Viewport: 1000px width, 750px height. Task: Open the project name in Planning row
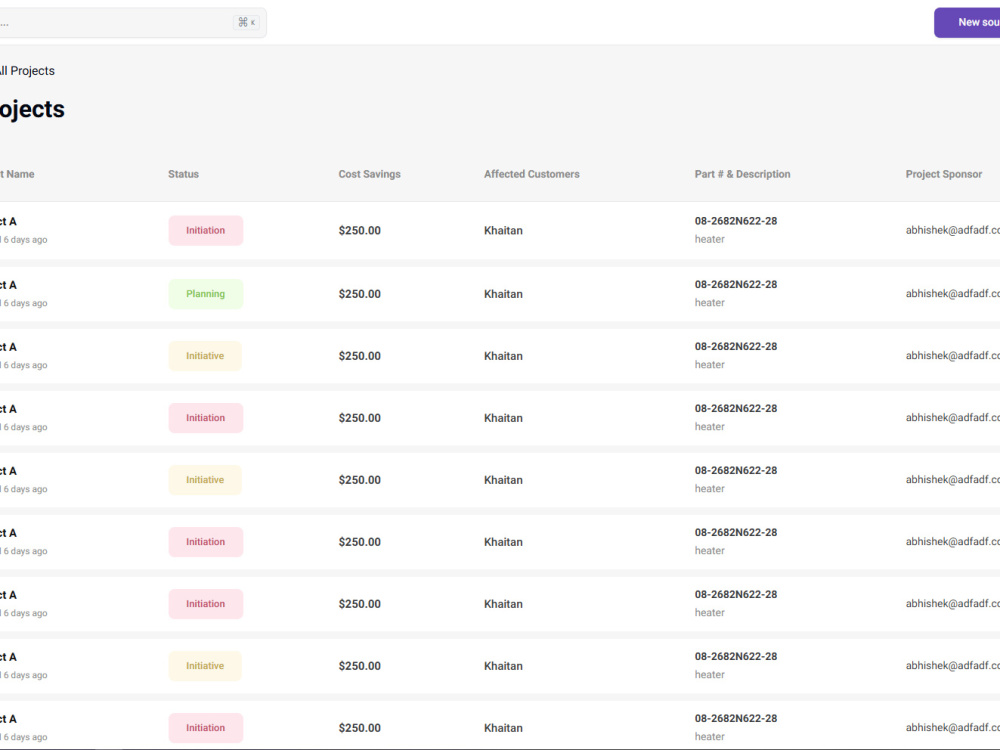click(8, 285)
